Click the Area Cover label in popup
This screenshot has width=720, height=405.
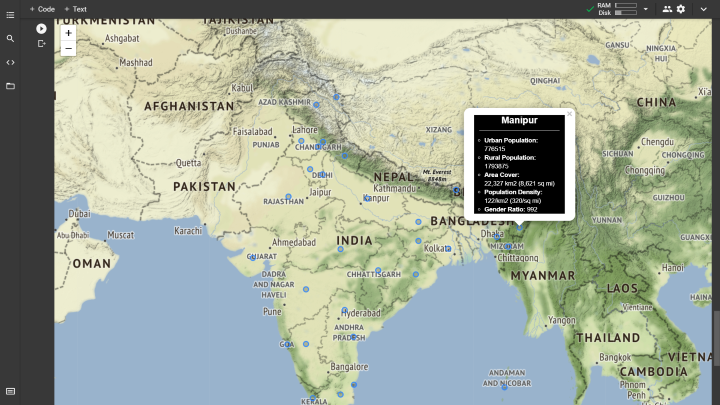pyautogui.click(x=501, y=175)
